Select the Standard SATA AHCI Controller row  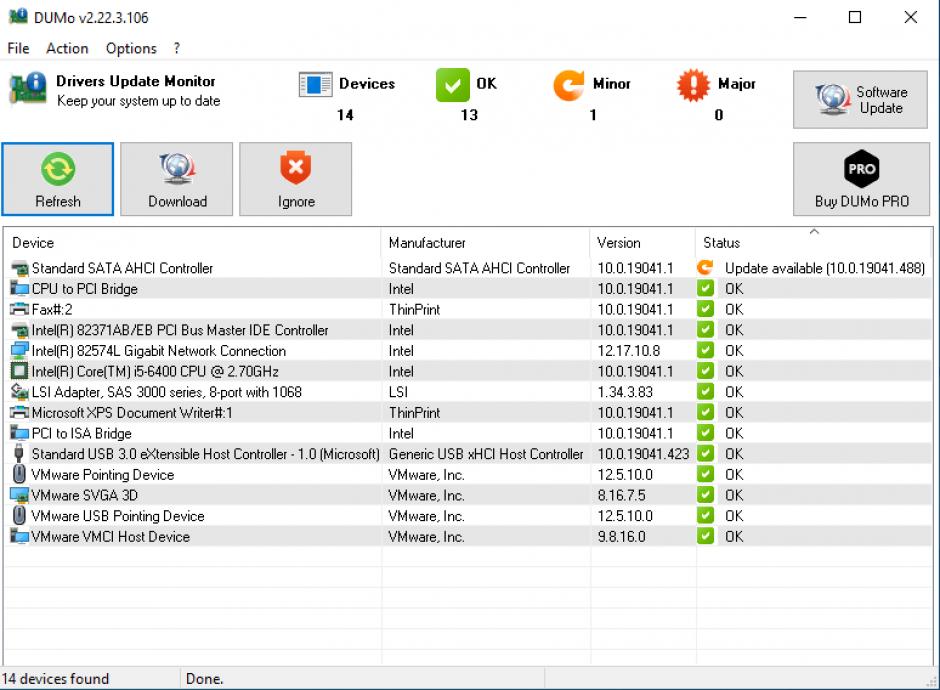(x=468, y=268)
